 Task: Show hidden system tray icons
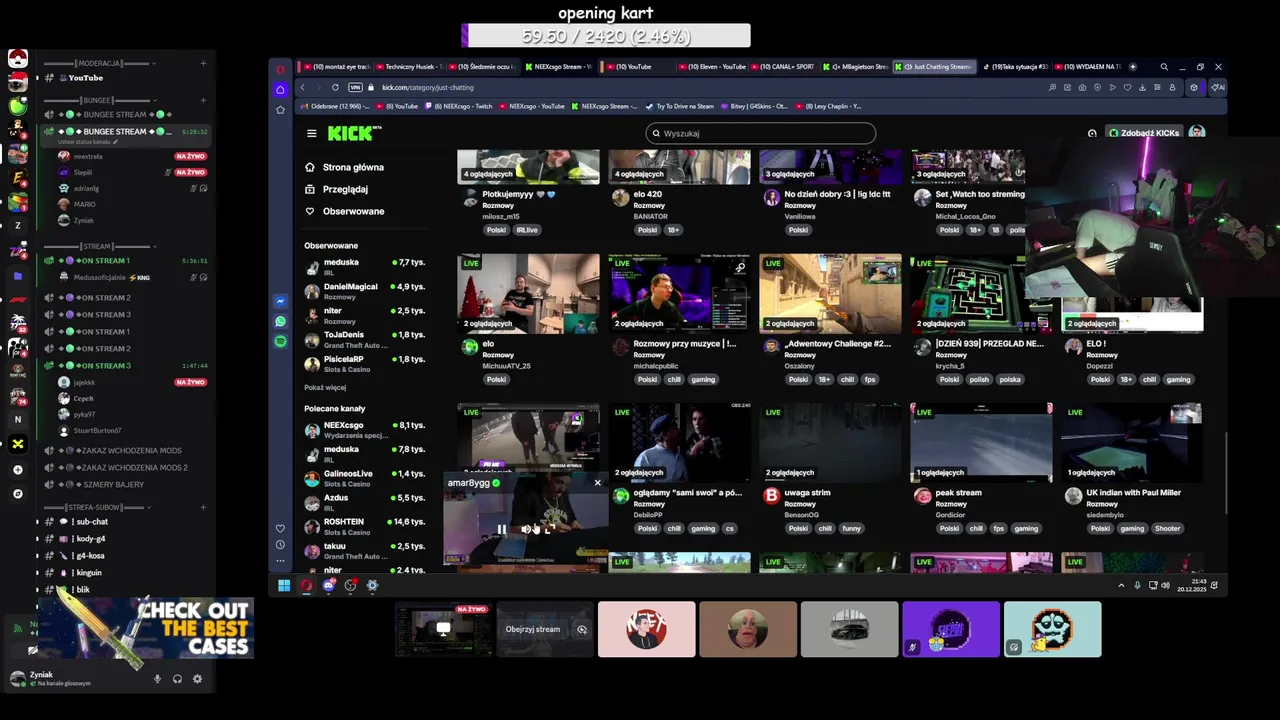pos(1121,586)
